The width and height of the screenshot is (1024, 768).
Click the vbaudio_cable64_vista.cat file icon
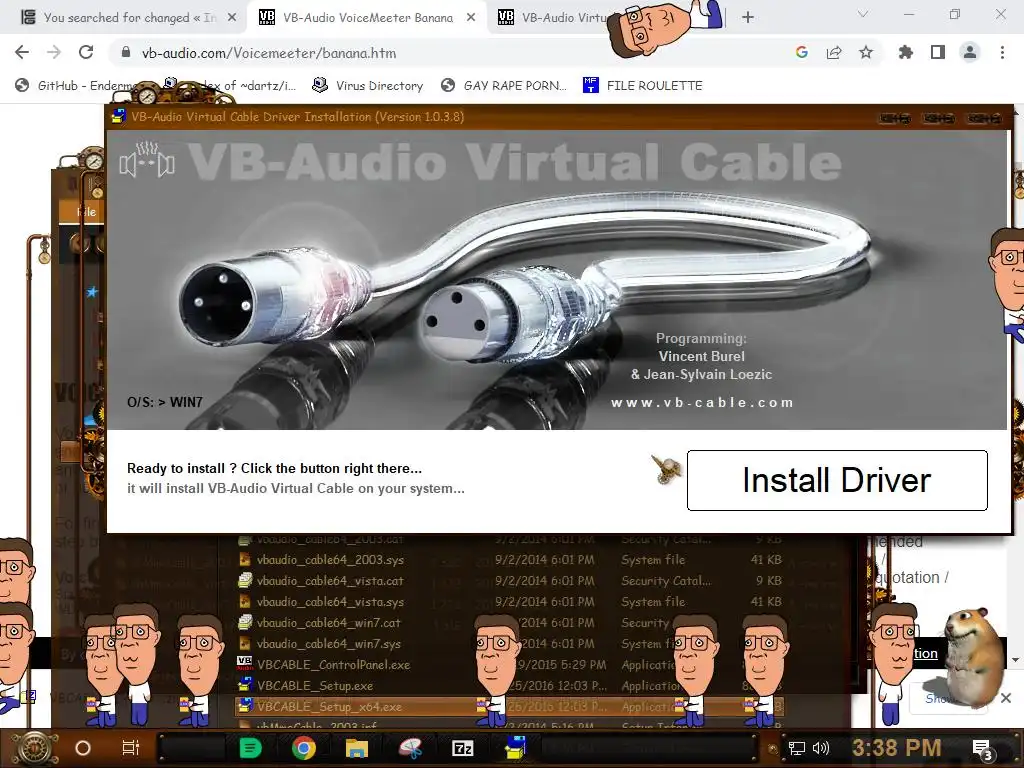tap(246, 580)
